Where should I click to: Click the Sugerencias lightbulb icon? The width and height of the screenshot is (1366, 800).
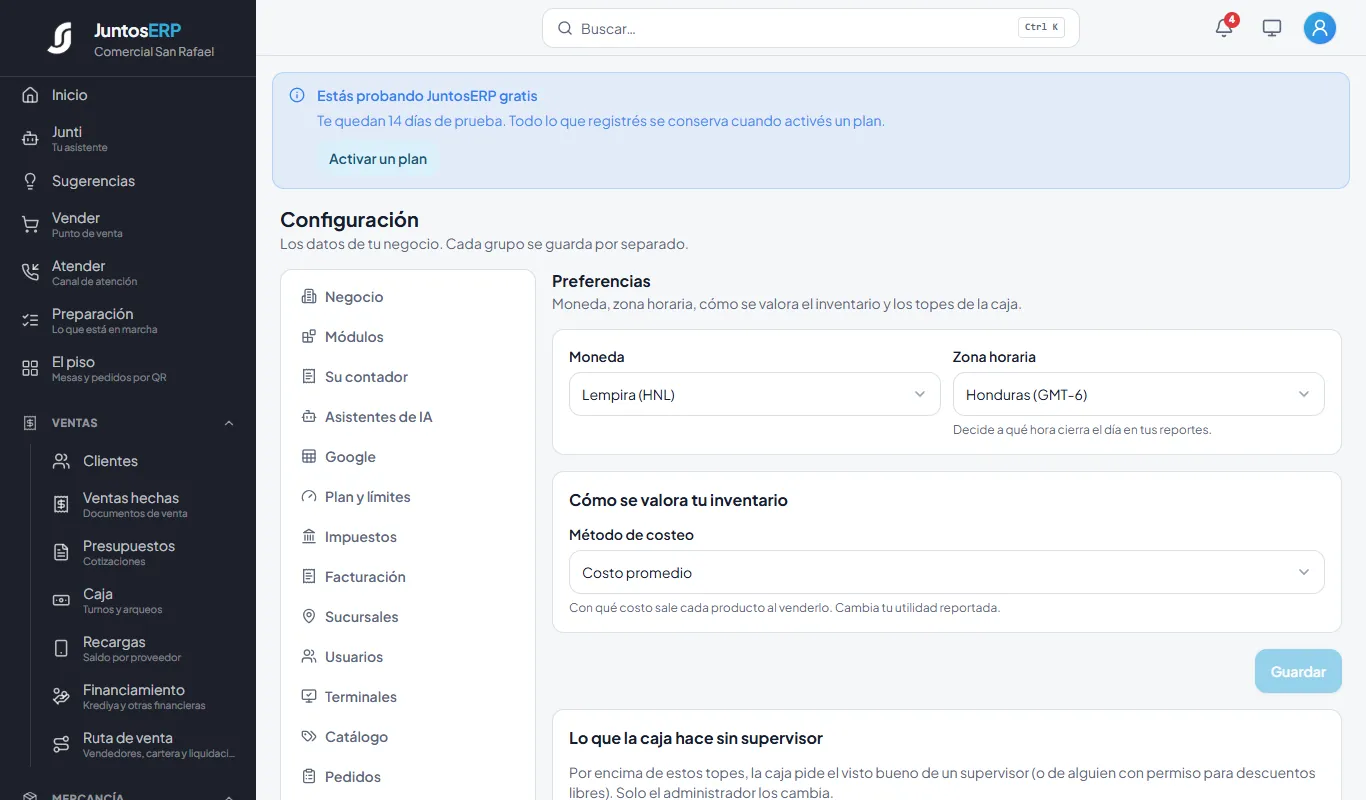click(x=30, y=181)
